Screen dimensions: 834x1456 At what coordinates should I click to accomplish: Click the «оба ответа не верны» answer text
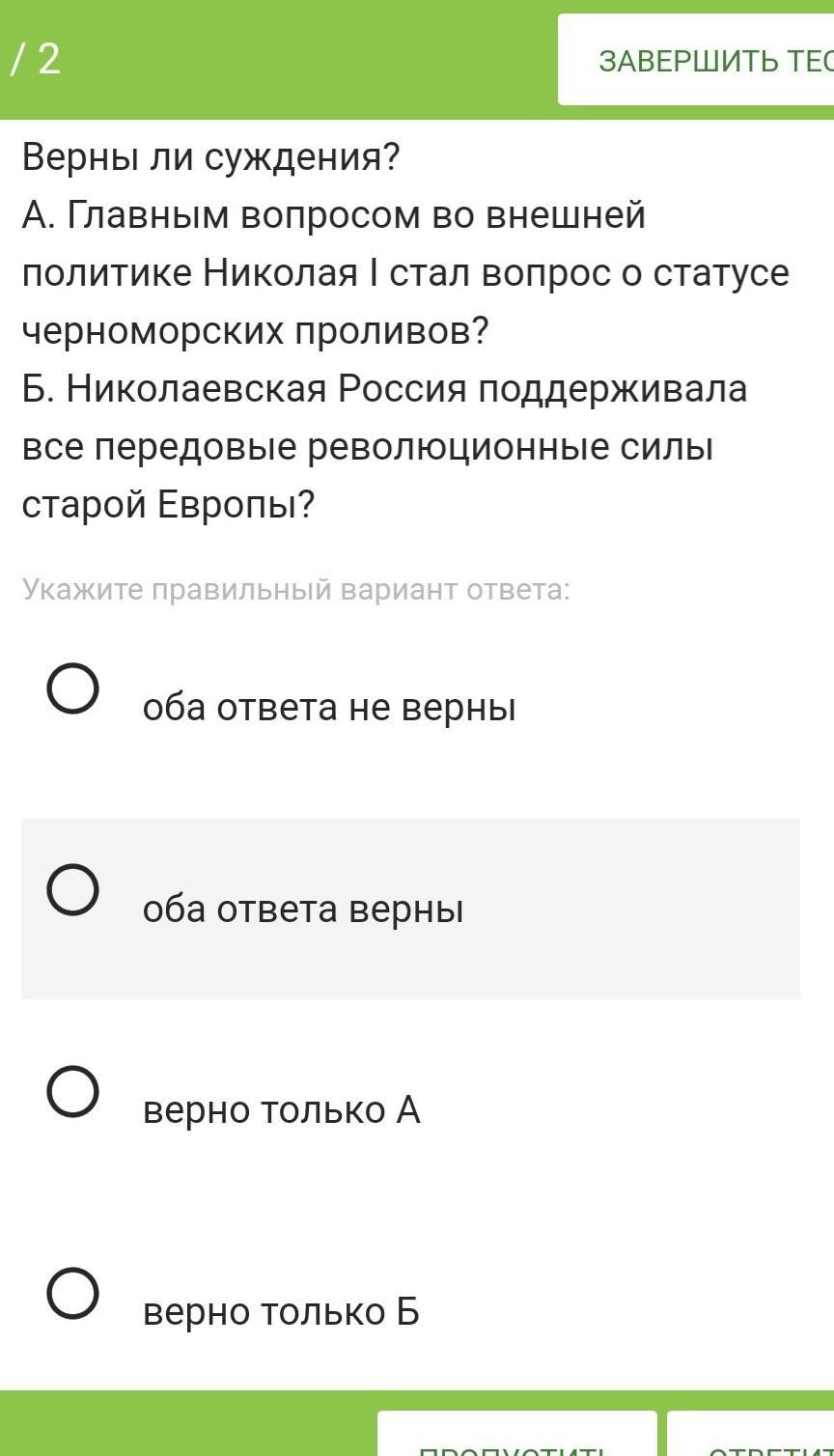coord(329,708)
